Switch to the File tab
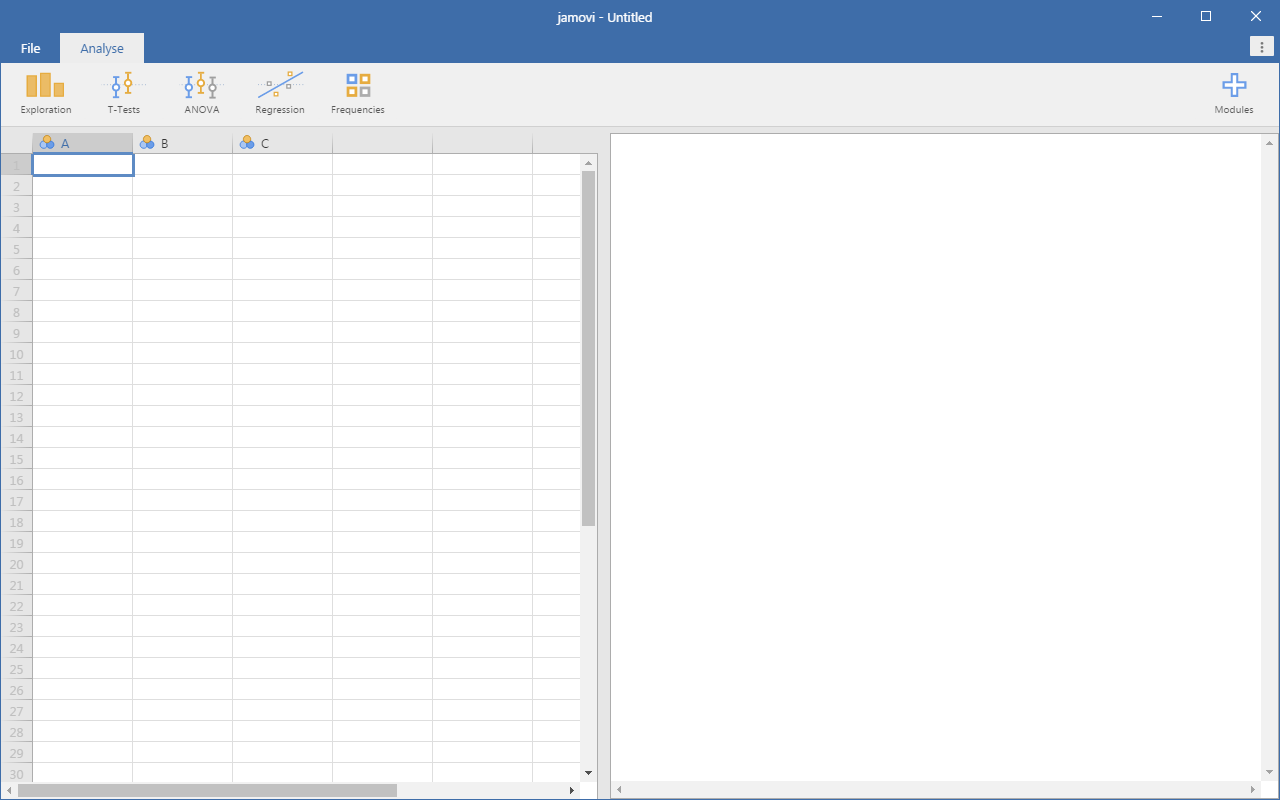The width and height of the screenshot is (1280, 800). click(x=30, y=47)
